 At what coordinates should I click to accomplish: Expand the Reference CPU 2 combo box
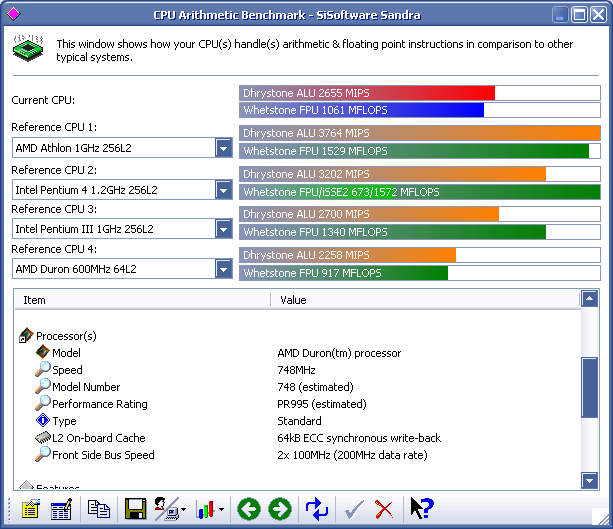(224, 189)
